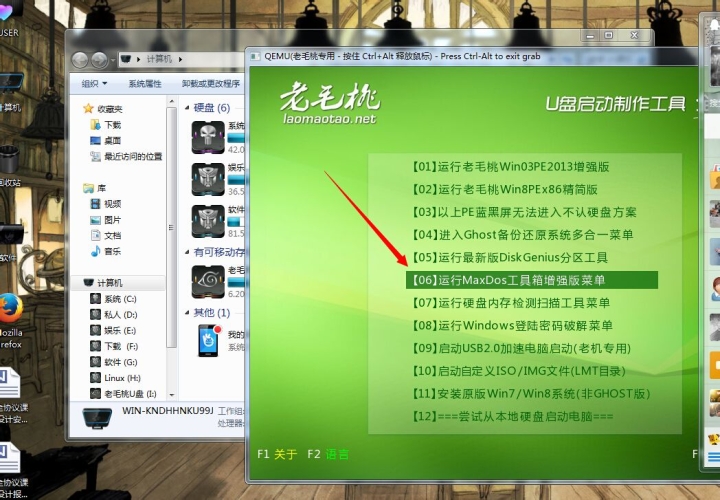Open the recycle bin desktop icon
The width and height of the screenshot is (720, 500).
pos(8,160)
